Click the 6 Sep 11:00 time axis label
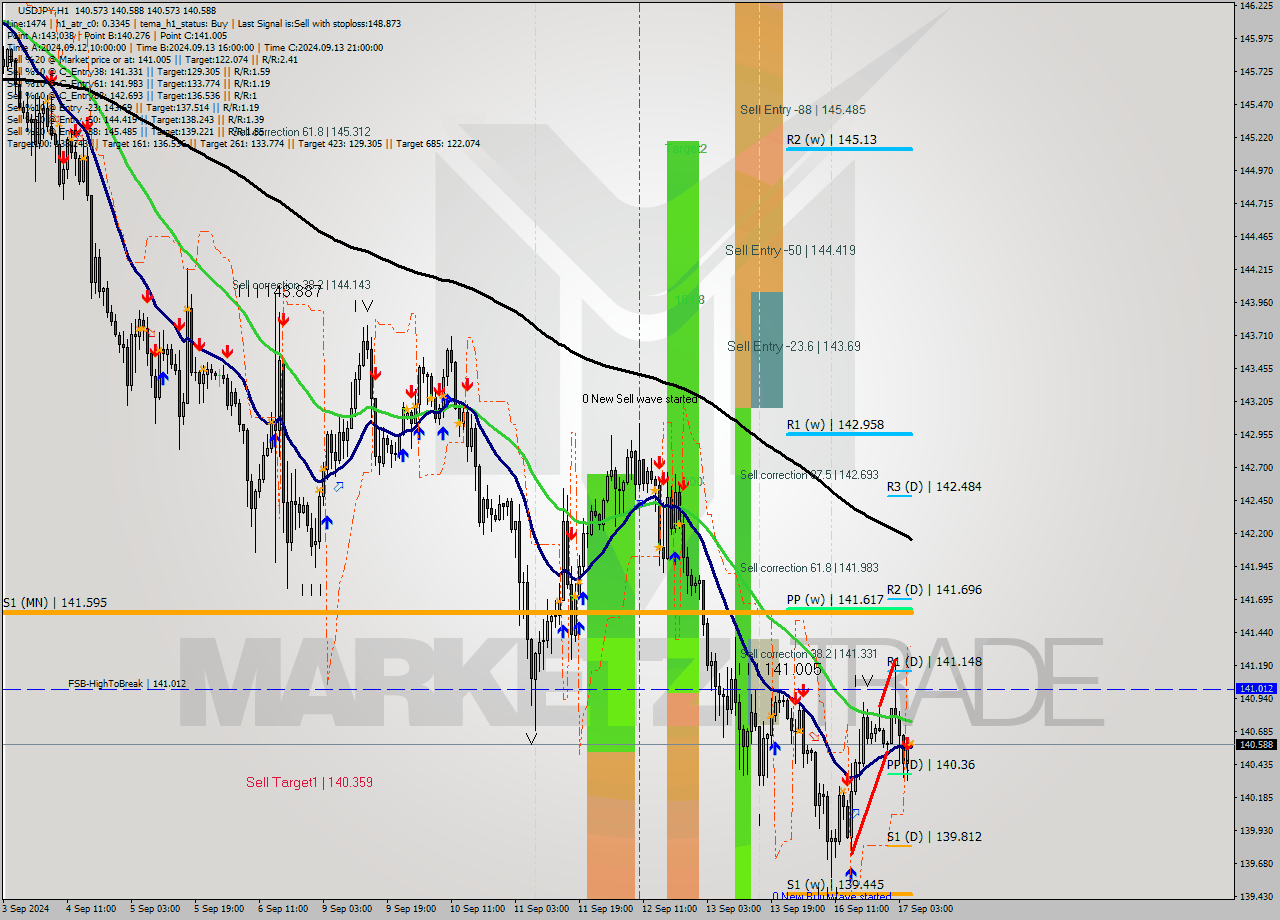Viewport: 1280px width, 920px height. pyautogui.click(x=283, y=909)
